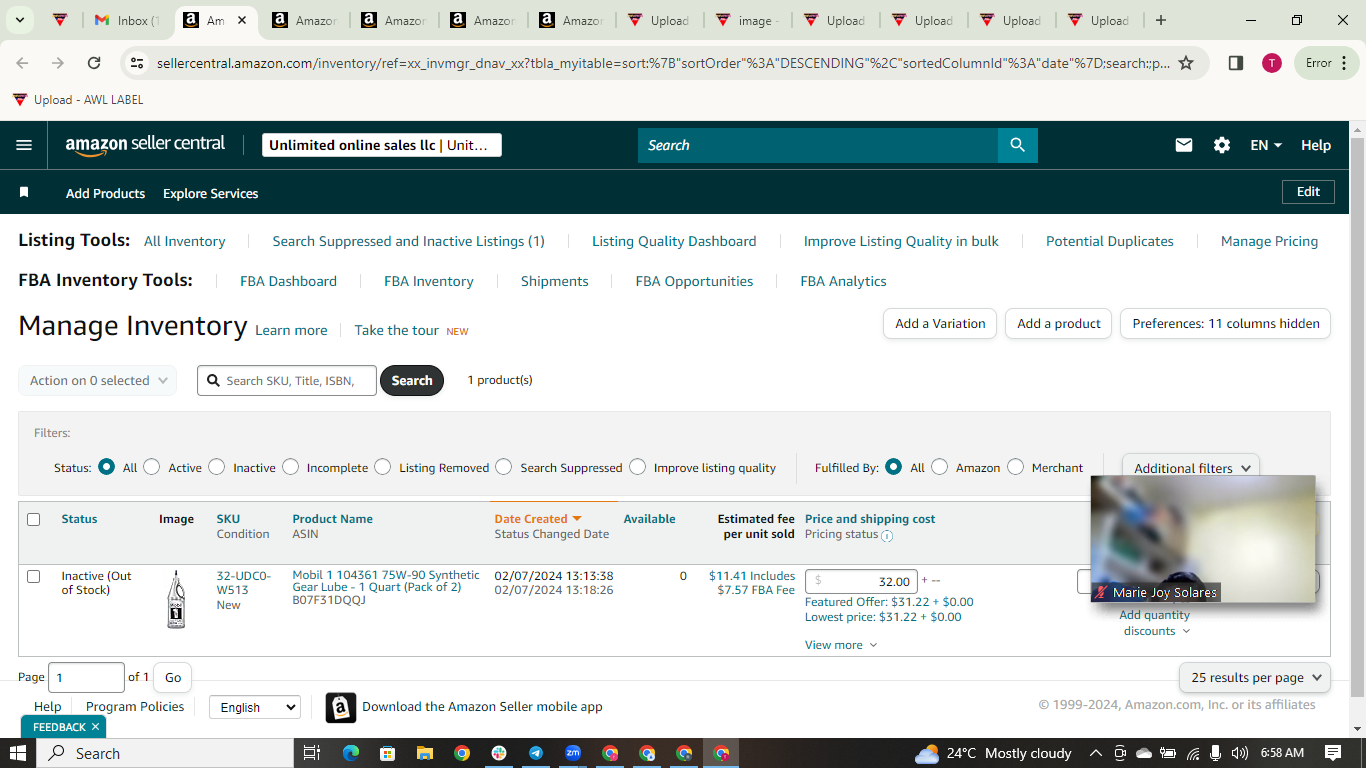Viewport: 1366px width, 768px height.
Task: Open Microsoft Store from the taskbar
Action: click(x=388, y=753)
